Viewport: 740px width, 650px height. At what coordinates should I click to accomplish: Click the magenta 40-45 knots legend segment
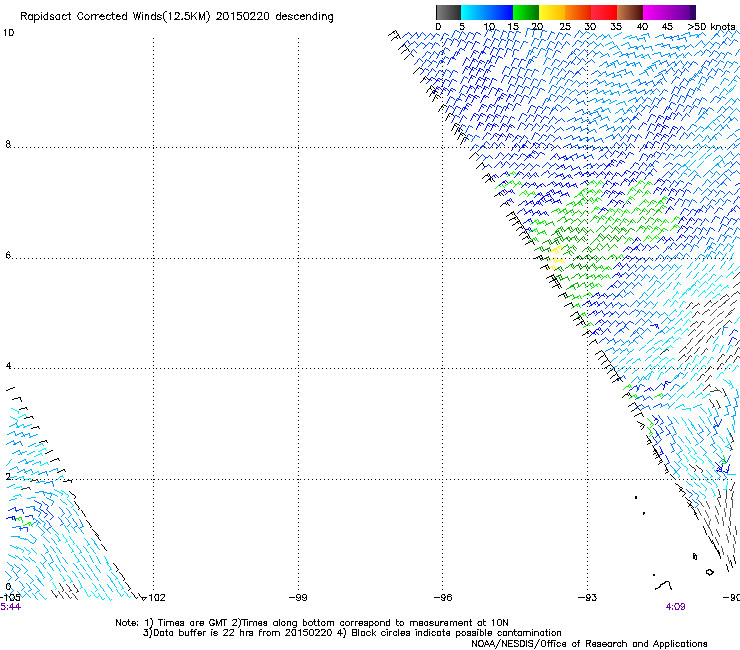[656, 12]
